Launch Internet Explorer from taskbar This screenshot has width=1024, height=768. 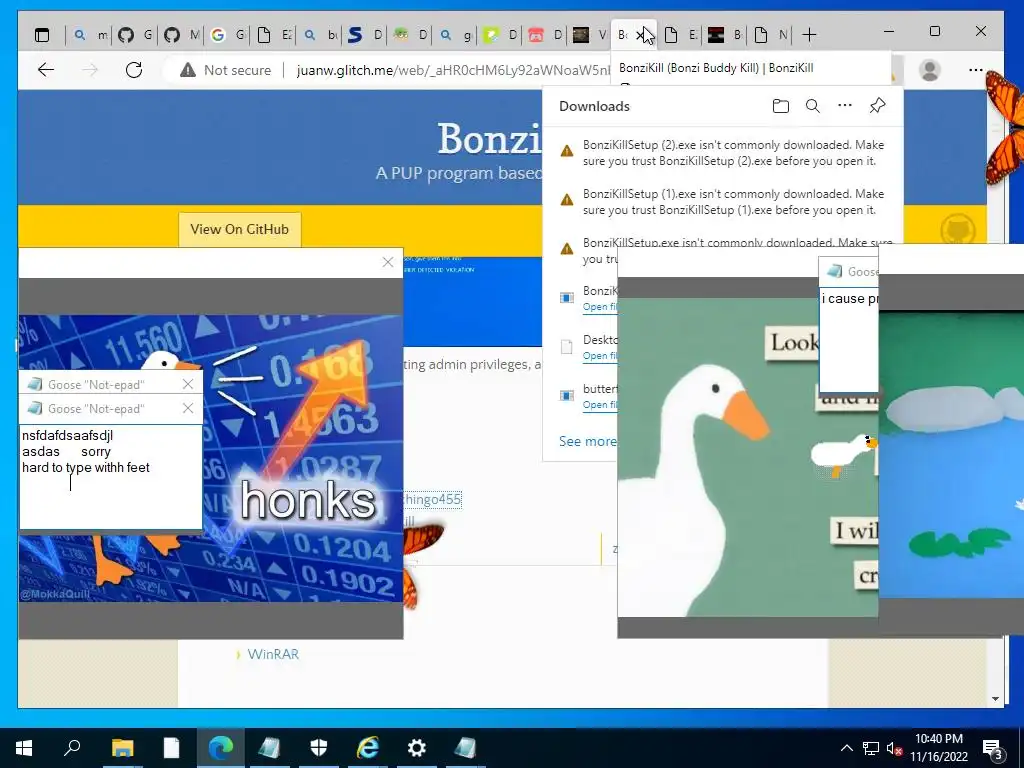(368, 748)
